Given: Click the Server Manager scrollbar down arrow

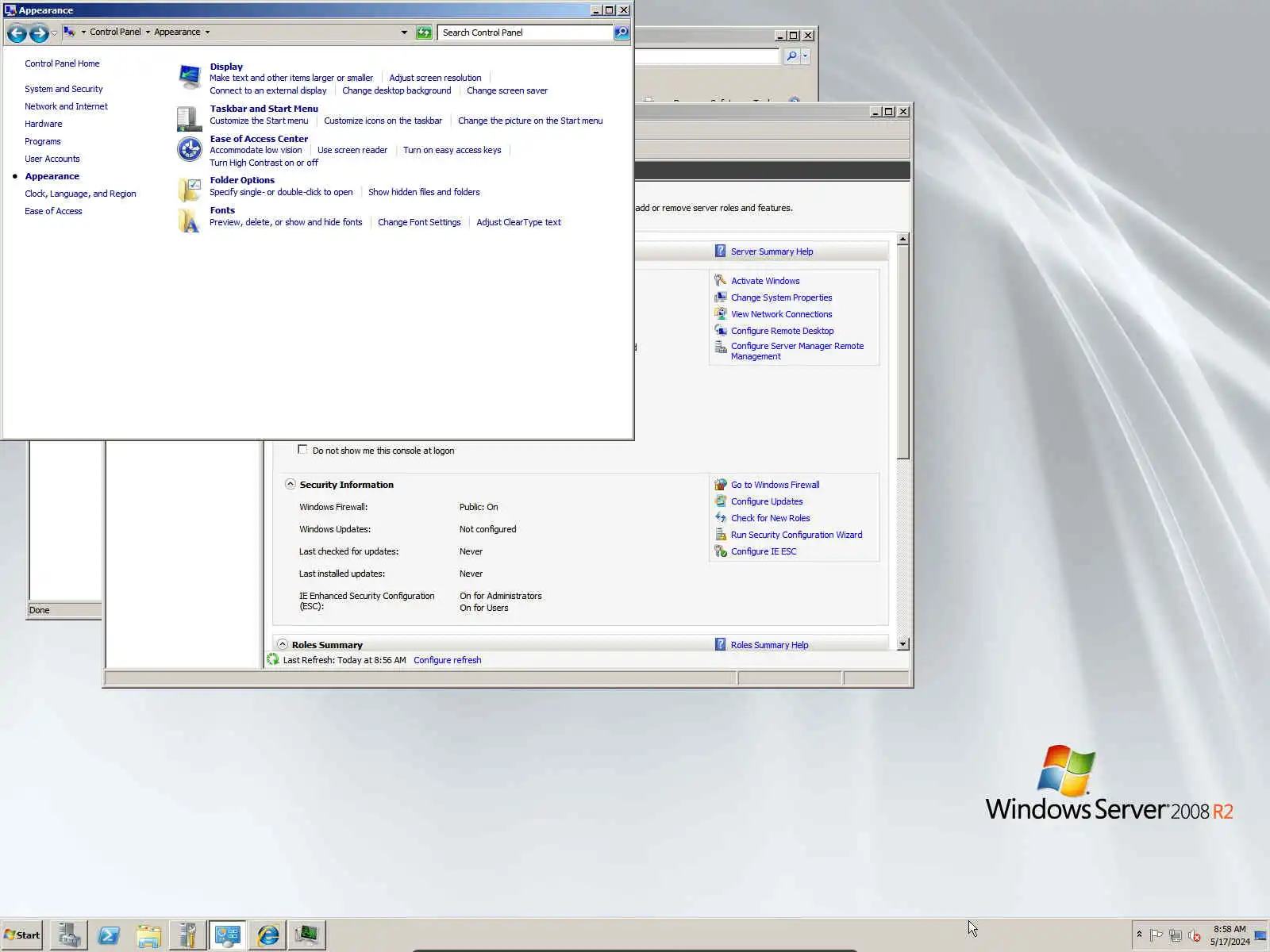Looking at the screenshot, I should [x=902, y=644].
